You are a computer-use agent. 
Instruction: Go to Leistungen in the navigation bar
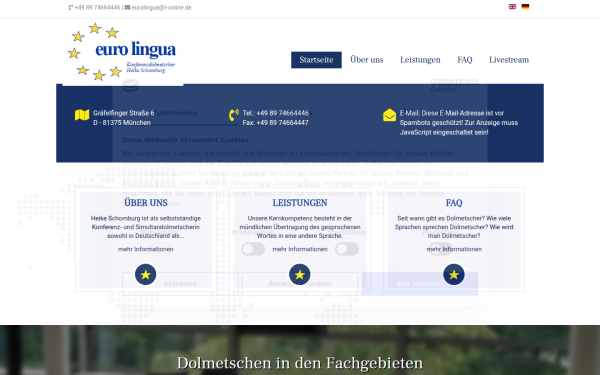point(420,60)
